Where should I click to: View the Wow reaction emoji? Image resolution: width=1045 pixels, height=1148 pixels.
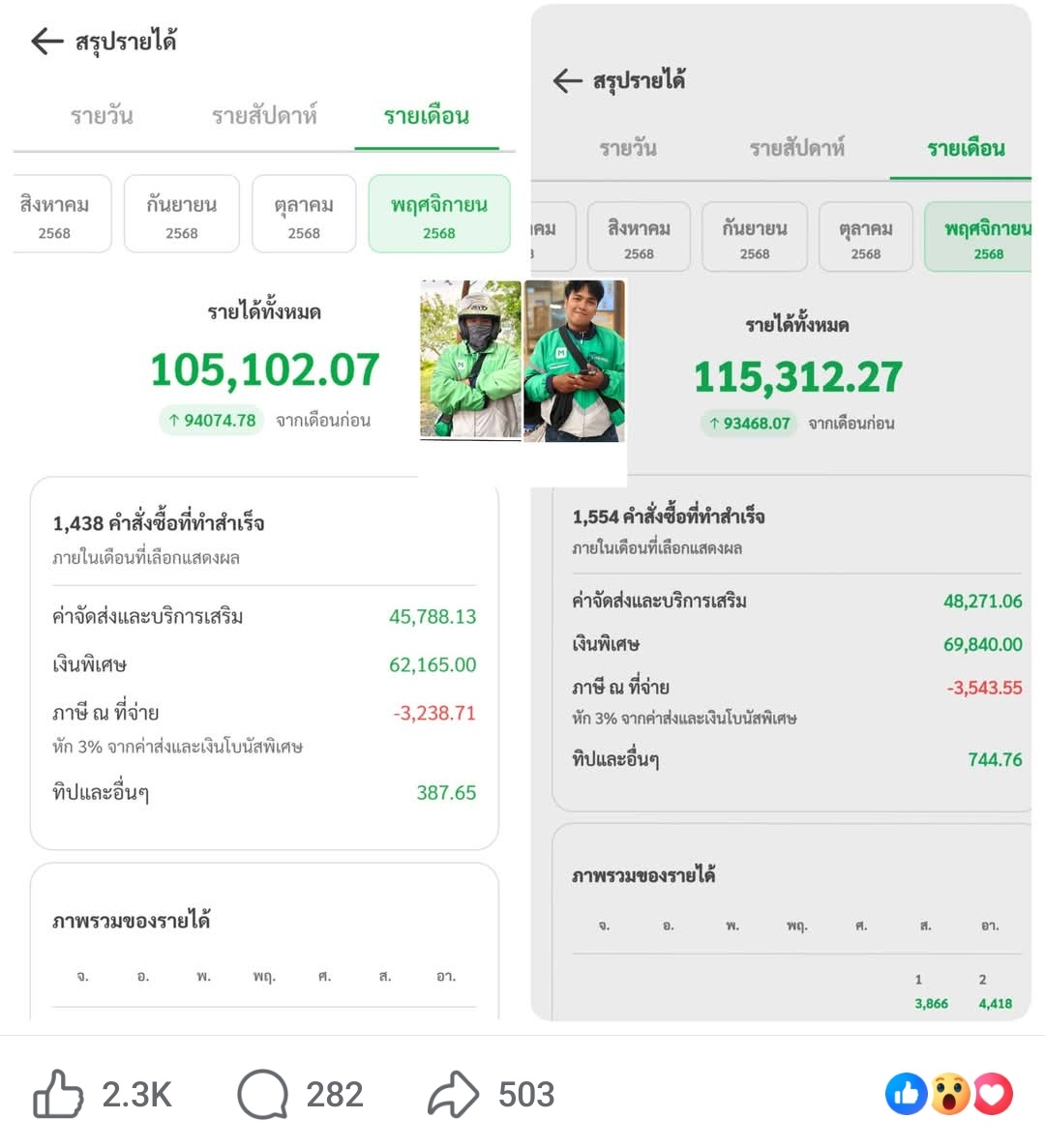coord(950,1094)
